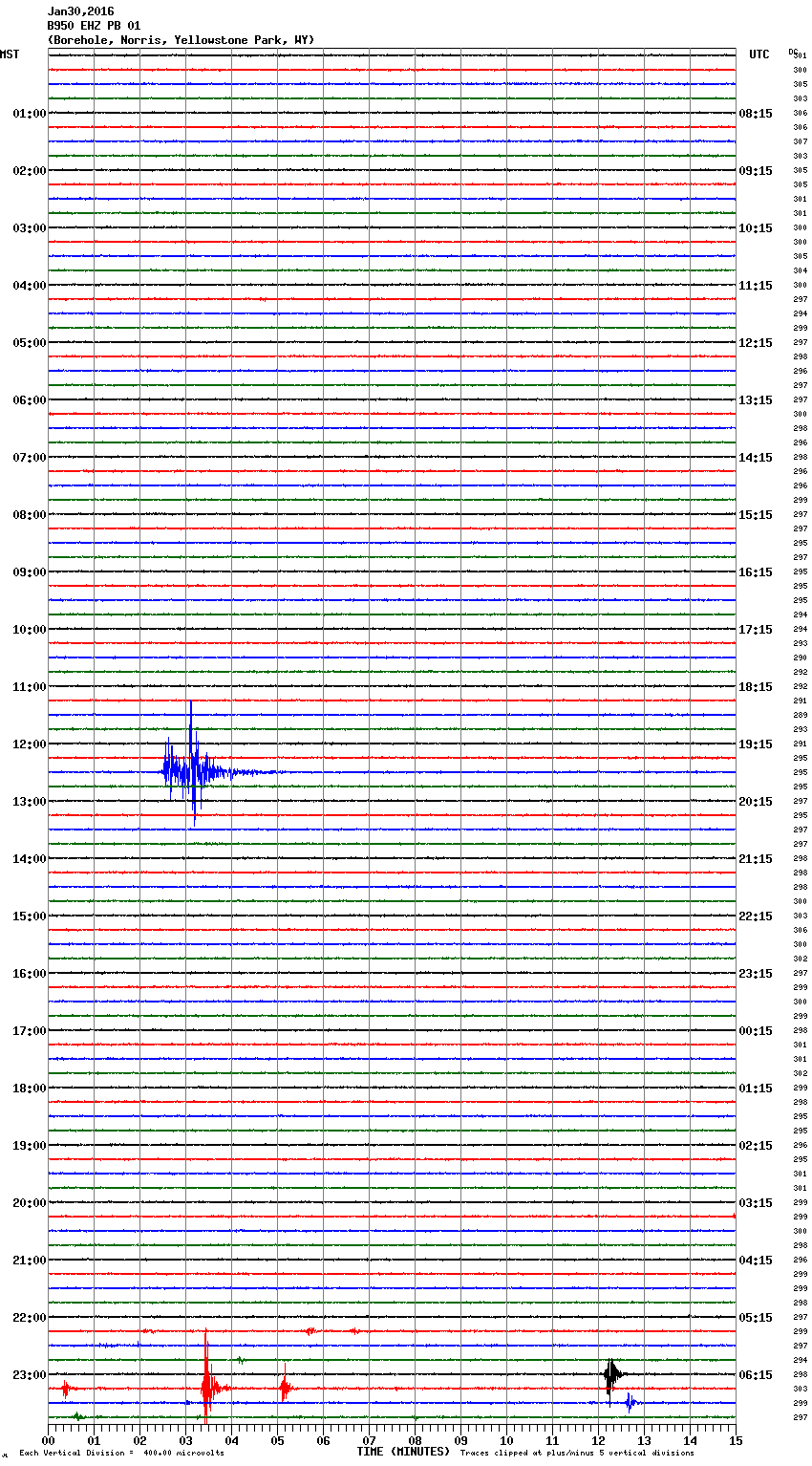The height and width of the screenshot is (1466, 812).
Task: Select the 01:00 MST time label
Action: click(29, 114)
